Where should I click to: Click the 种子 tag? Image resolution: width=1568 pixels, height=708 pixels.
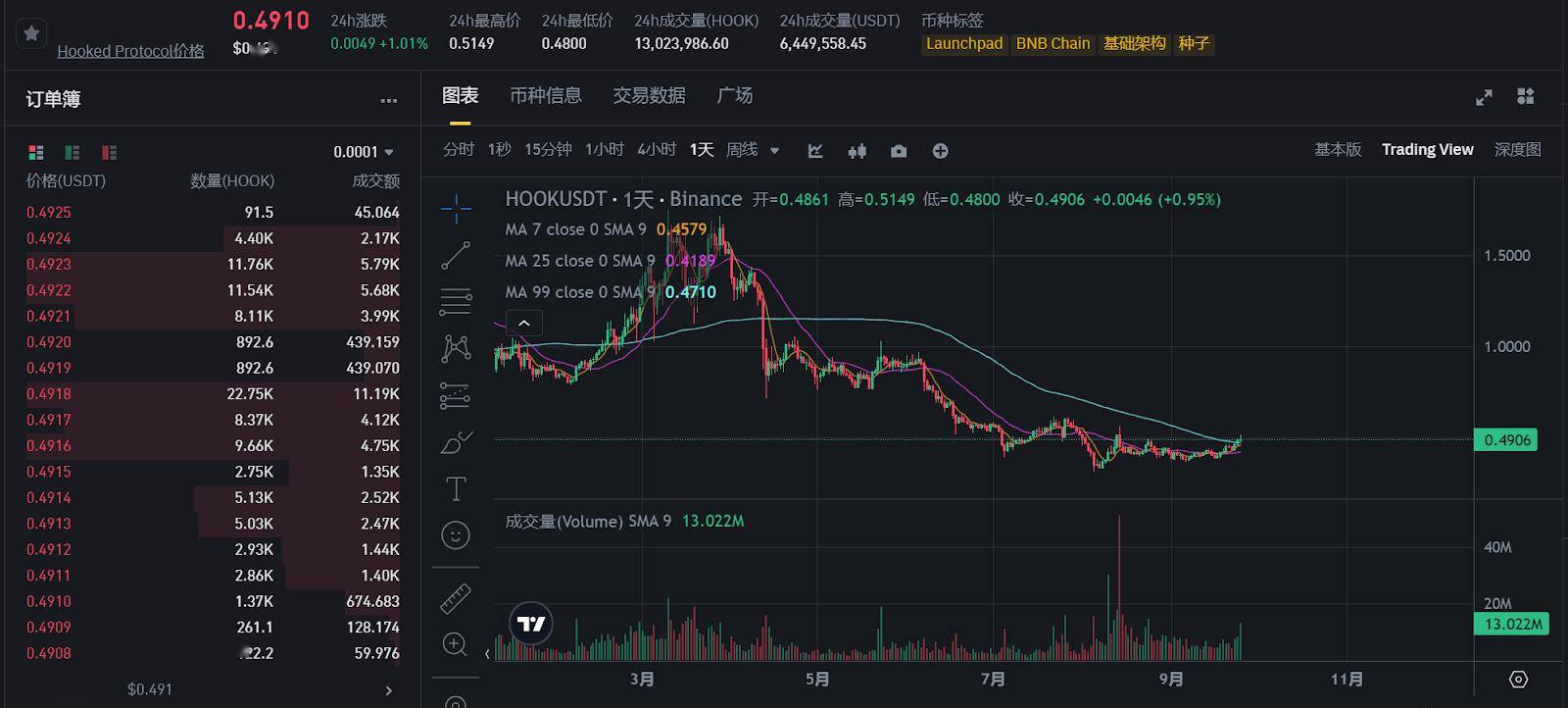click(x=1194, y=44)
